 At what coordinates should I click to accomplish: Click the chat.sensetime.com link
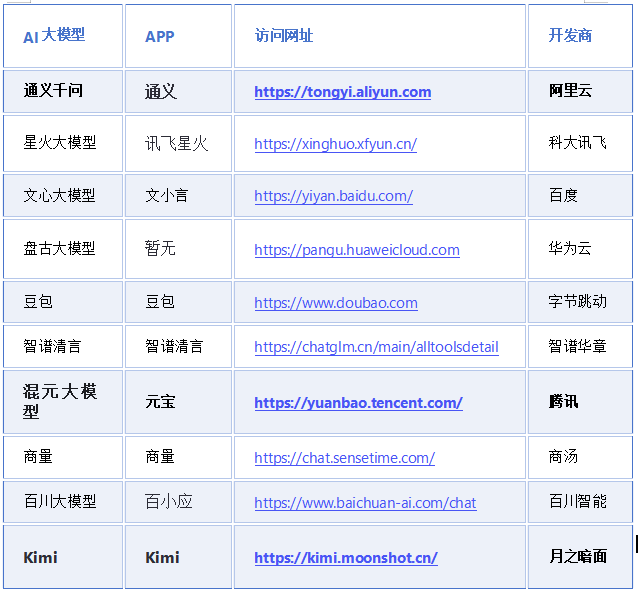[344, 457]
